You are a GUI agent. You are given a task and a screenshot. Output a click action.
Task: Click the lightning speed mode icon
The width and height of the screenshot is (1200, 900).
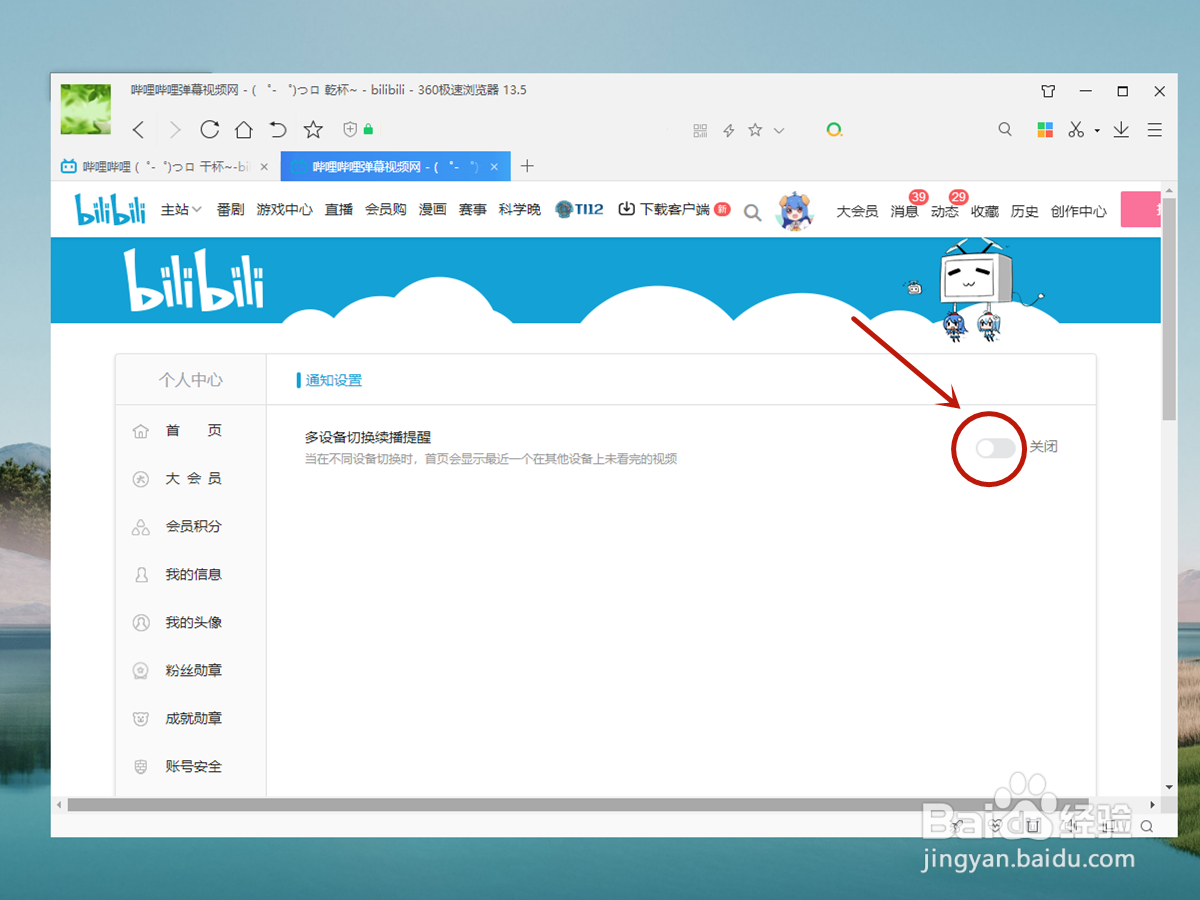(x=729, y=130)
